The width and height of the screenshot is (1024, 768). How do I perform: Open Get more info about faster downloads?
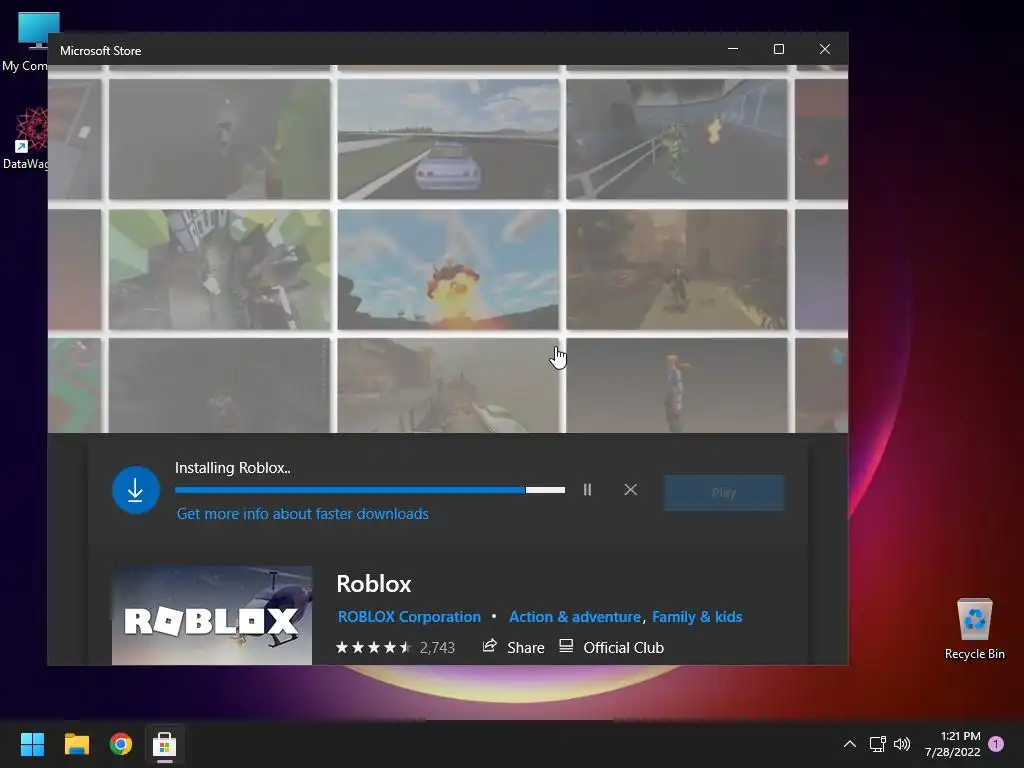pos(302,514)
